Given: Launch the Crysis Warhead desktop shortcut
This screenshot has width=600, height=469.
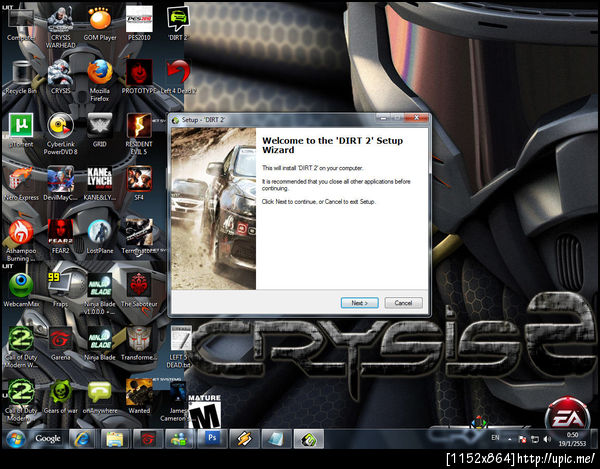Looking at the screenshot, I should [60, 28].
